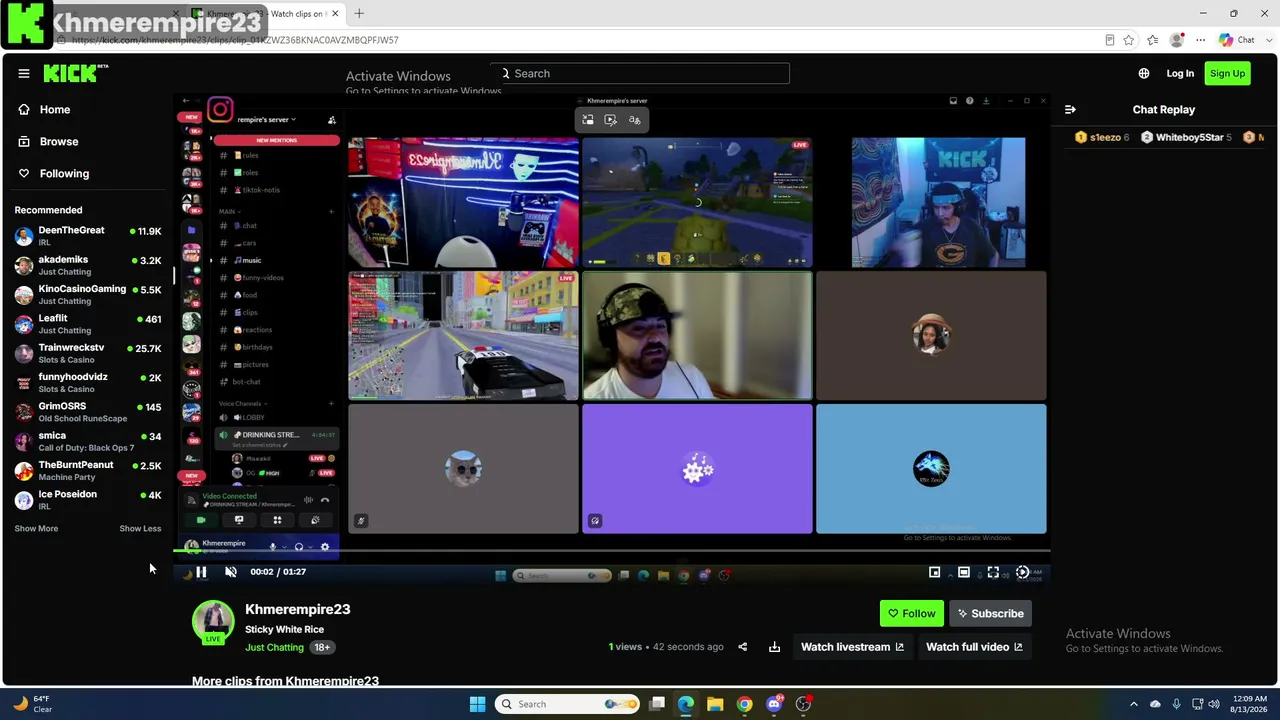Share this clip via share icon
This screenshot has height=720, width=1280.
[742, 647]
